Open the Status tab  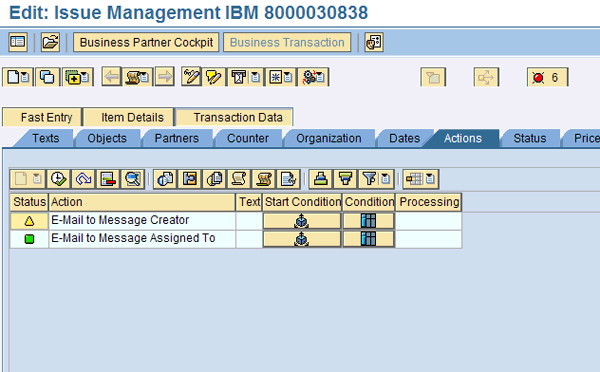(x=530, y=138)
